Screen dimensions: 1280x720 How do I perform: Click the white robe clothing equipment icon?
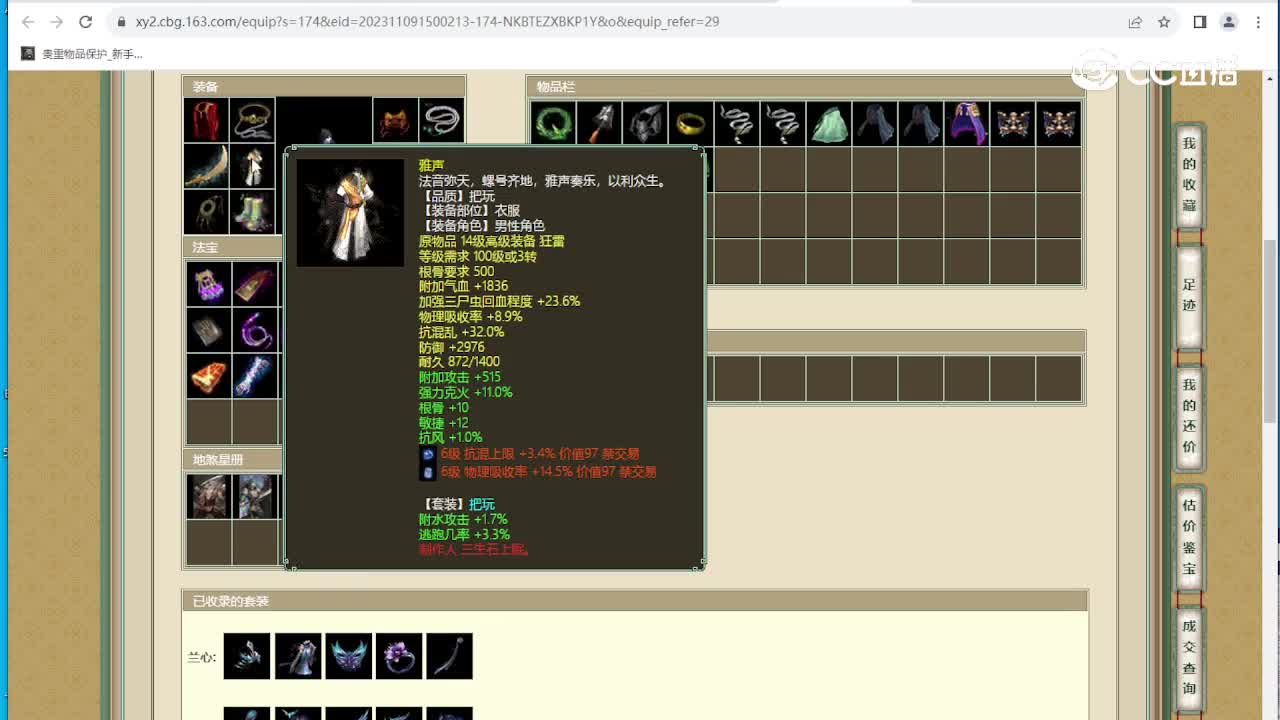(x=253, y=166)
